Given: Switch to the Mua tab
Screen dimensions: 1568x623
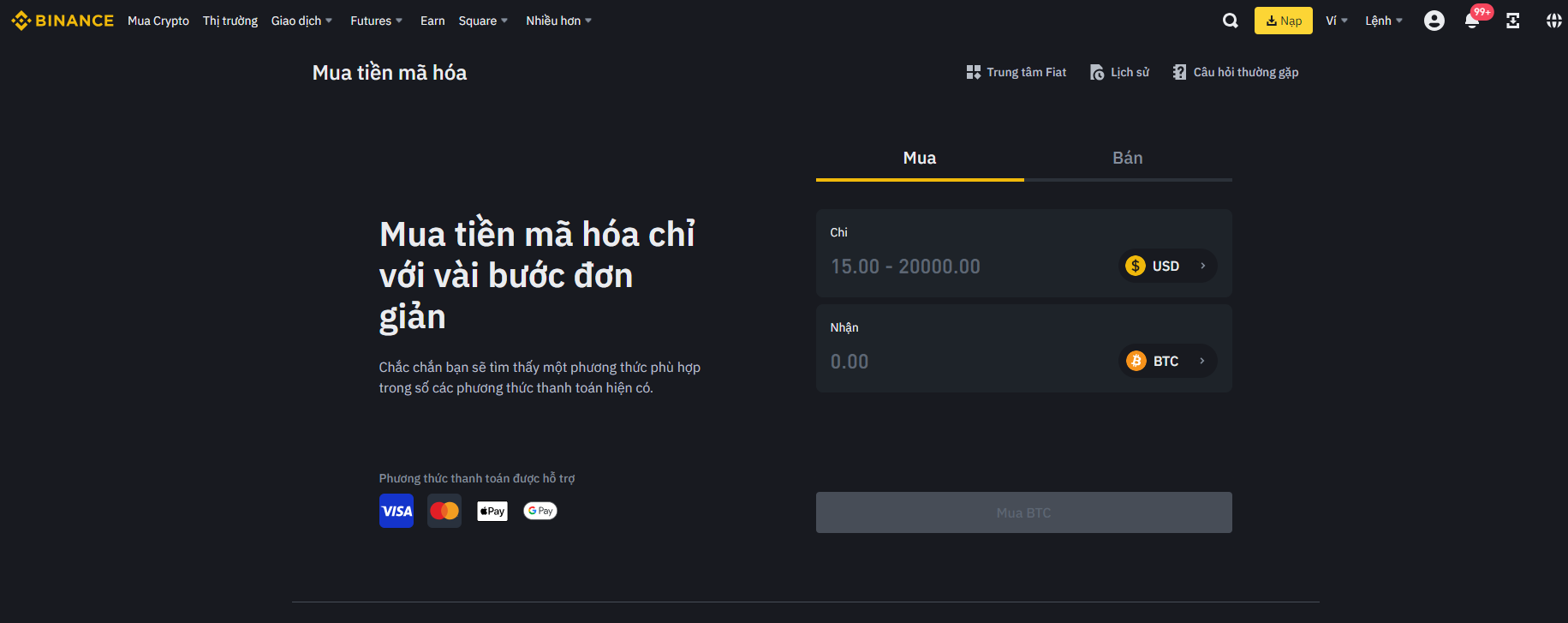Looking at the screenshot, I should pyautogui.click(x=920, y=158).
